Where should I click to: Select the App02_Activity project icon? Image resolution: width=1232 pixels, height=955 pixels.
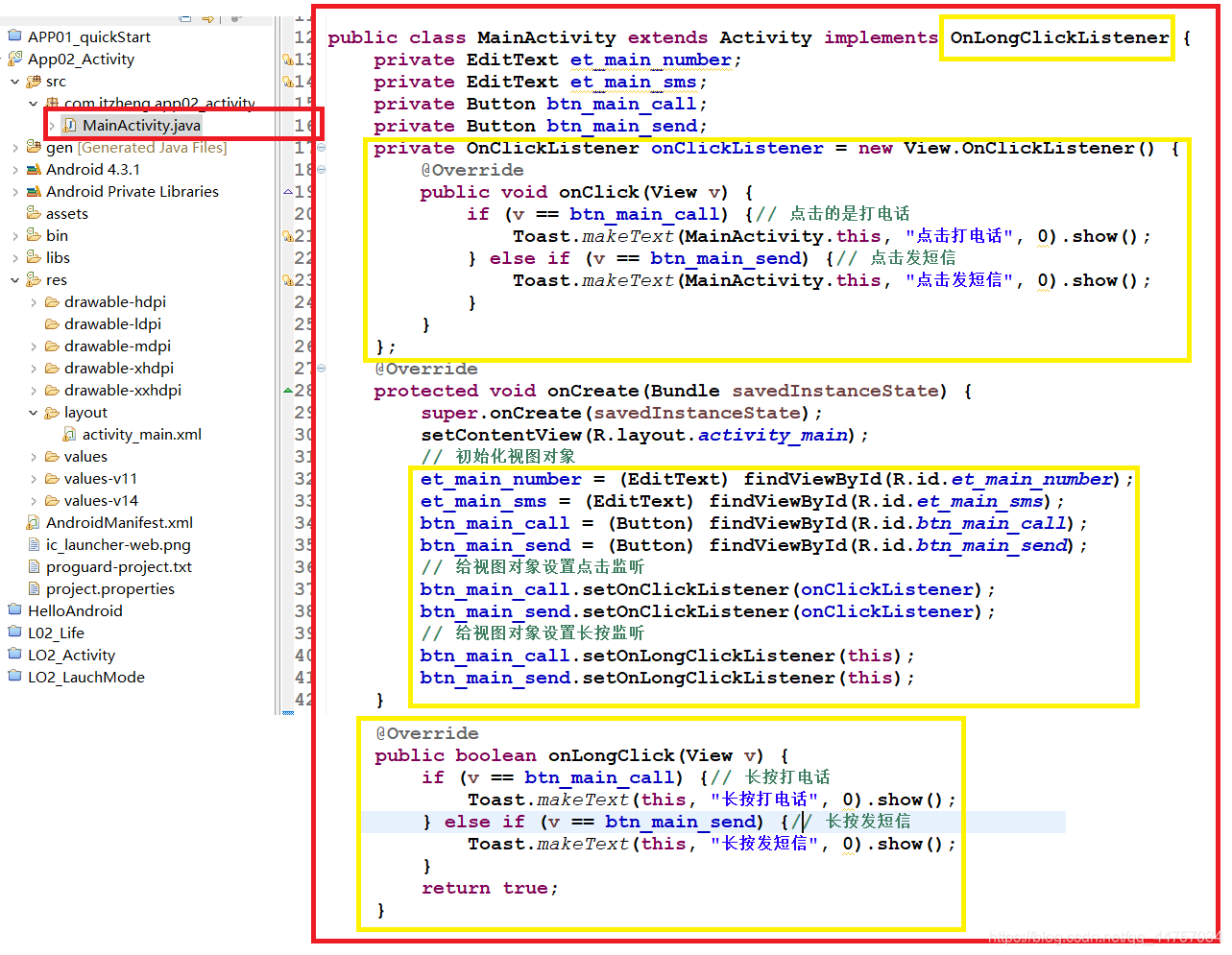[14, 59]
